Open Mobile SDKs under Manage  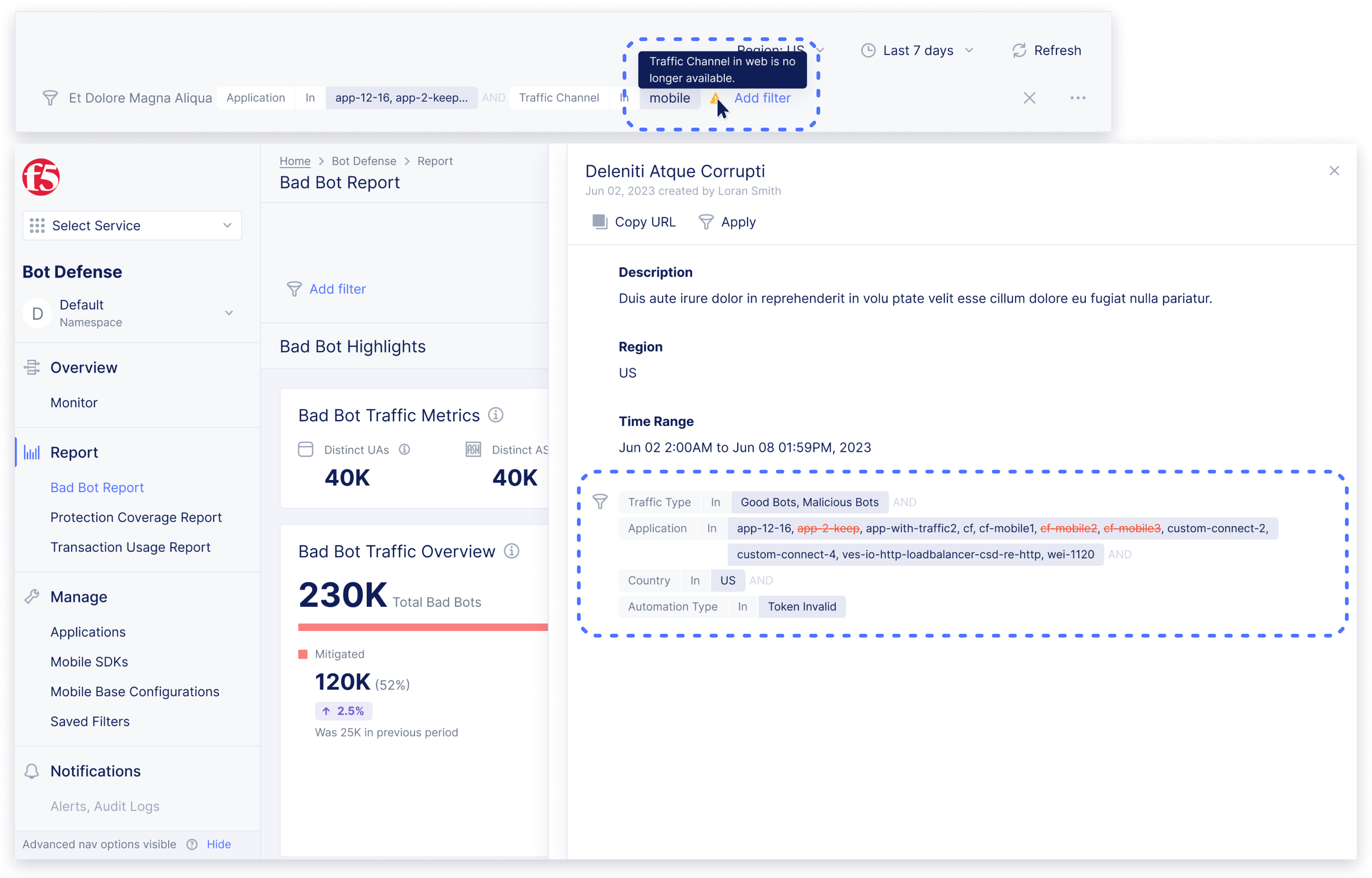tap(89, 662)
